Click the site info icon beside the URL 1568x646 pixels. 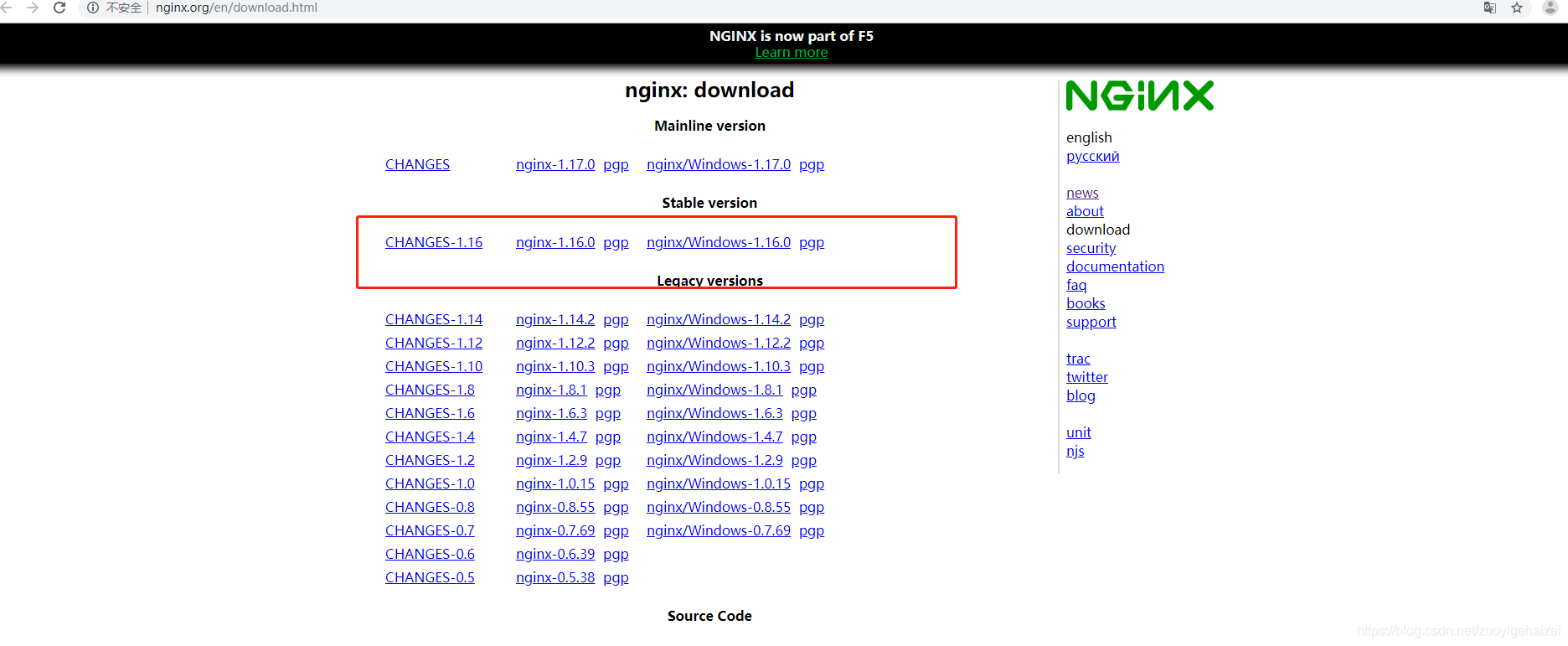click(93, 8)
